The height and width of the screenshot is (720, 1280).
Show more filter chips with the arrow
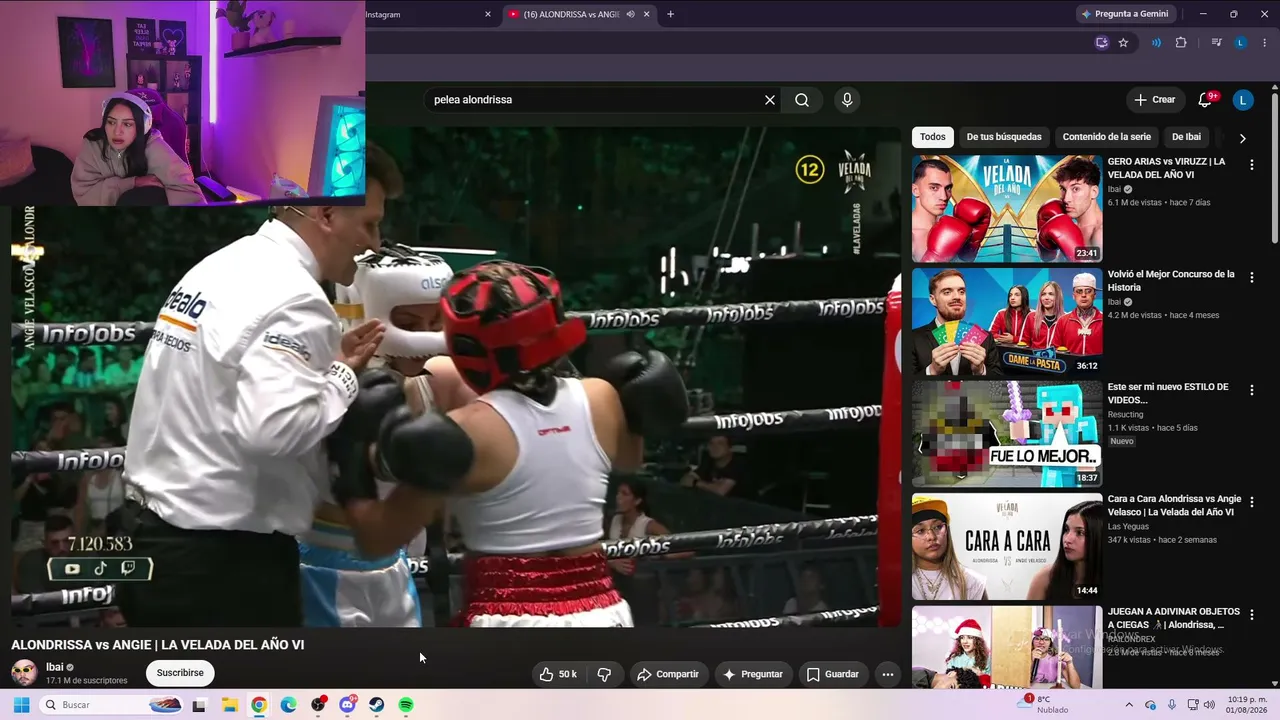coord(1242,138)
